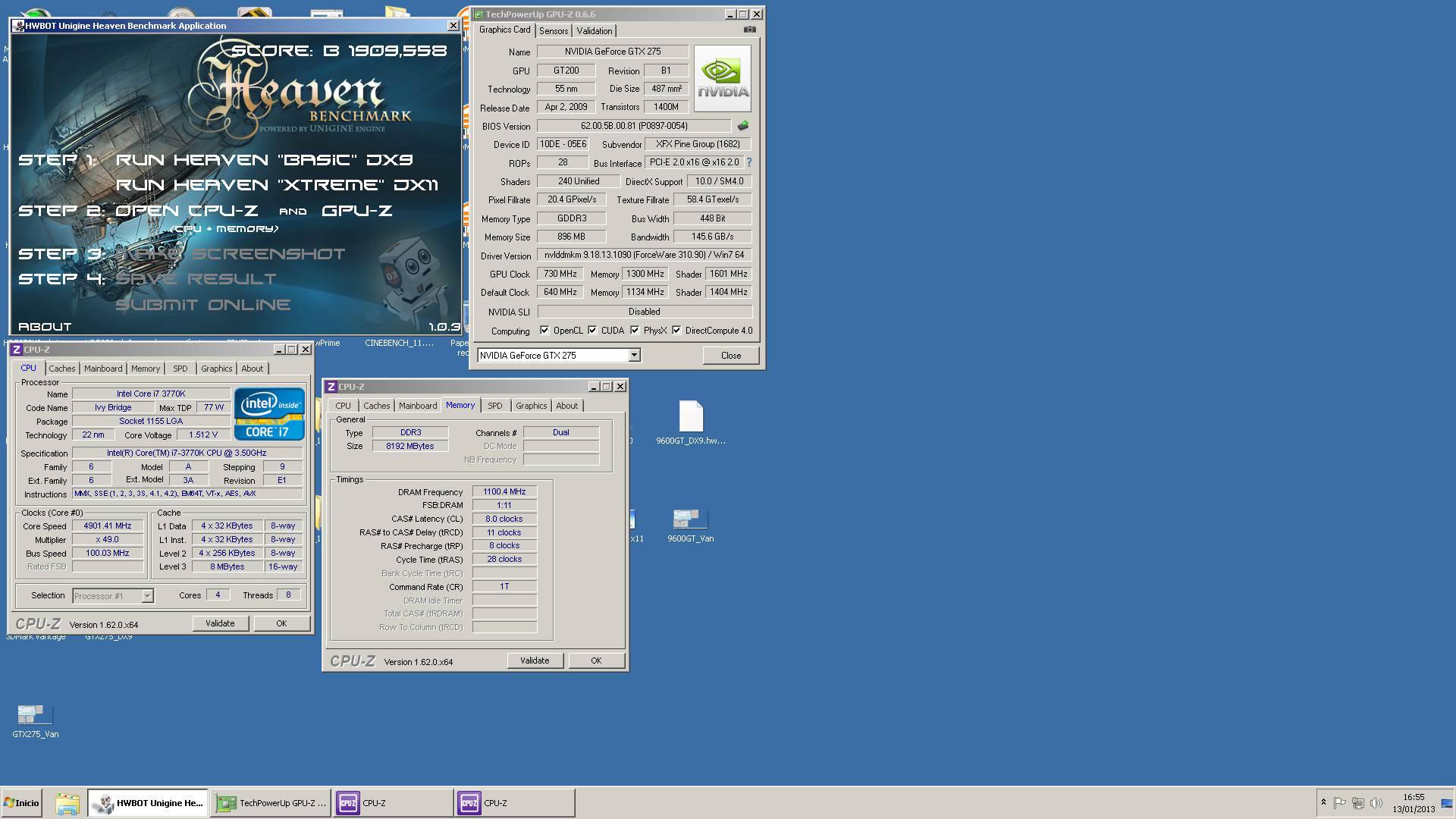Click the GPU name field GeForce GTX 275
Viewport: 1456px width, 819px height.
tap(612, 52)
